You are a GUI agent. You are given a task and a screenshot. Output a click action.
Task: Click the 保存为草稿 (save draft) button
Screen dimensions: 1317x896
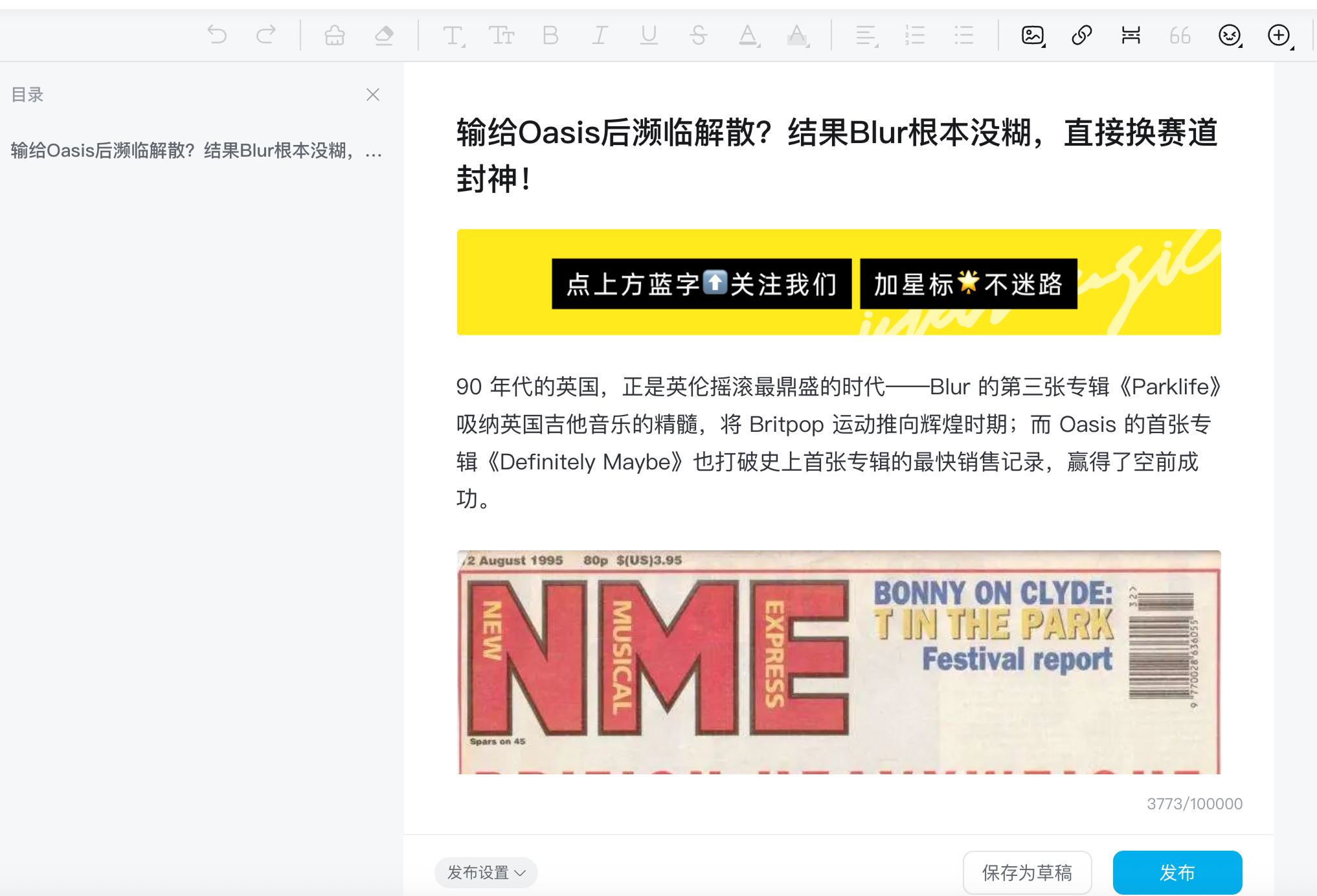tap(1026, 872)
